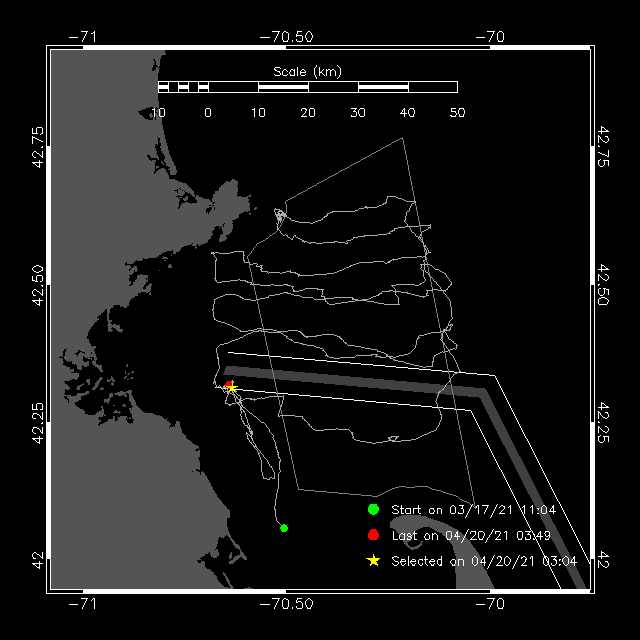640x640 pixels.
Task: Click the Start on 03/17/21 11:04 text
Action: (473, 510)
